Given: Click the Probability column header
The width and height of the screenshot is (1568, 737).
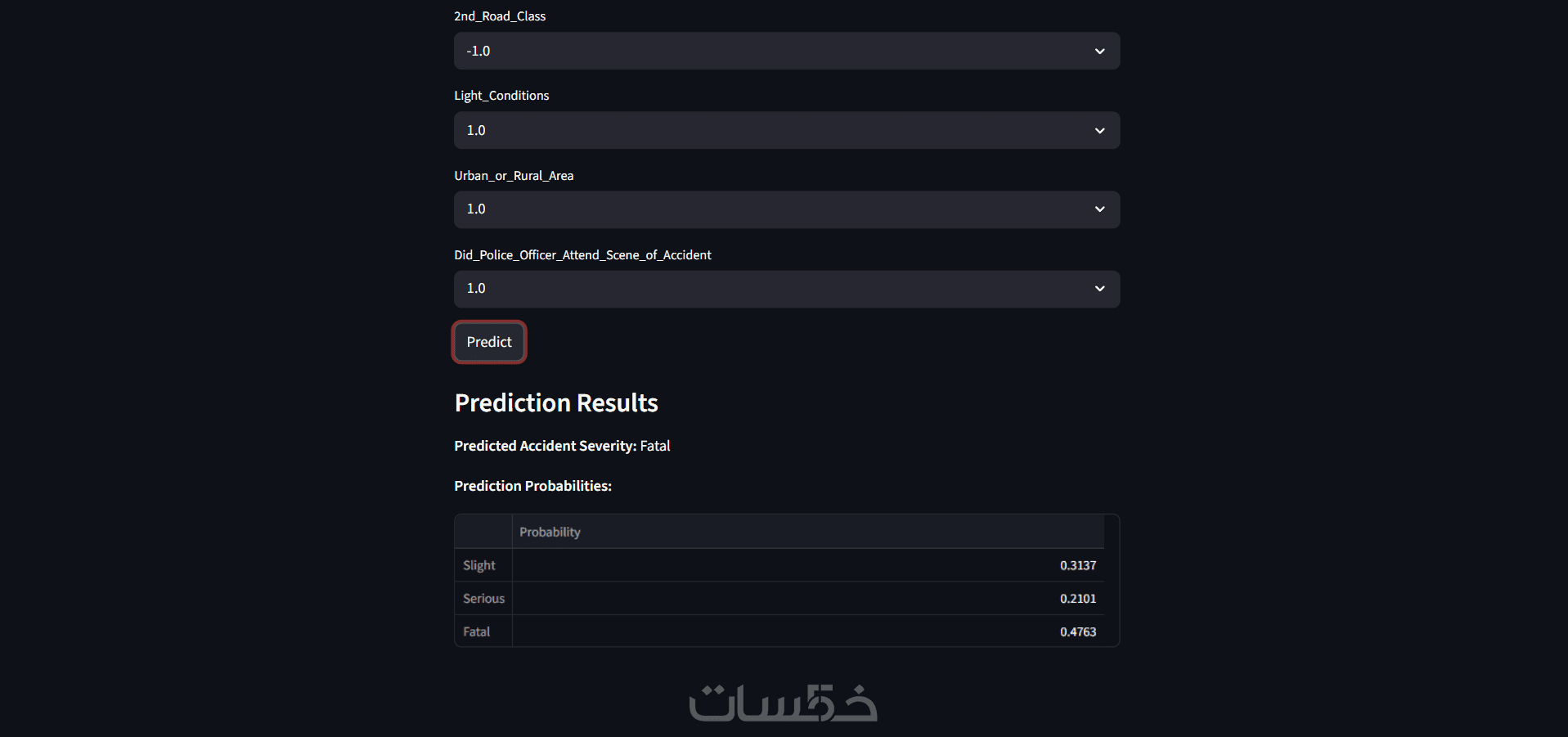Looking at the screenshot, I should point(550,533).
